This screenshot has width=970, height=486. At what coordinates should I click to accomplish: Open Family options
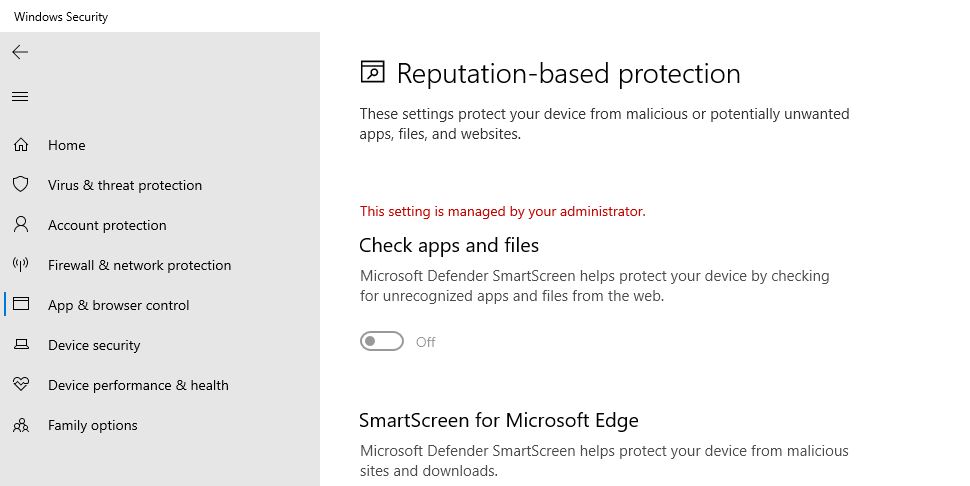click(x=93, y=425)
